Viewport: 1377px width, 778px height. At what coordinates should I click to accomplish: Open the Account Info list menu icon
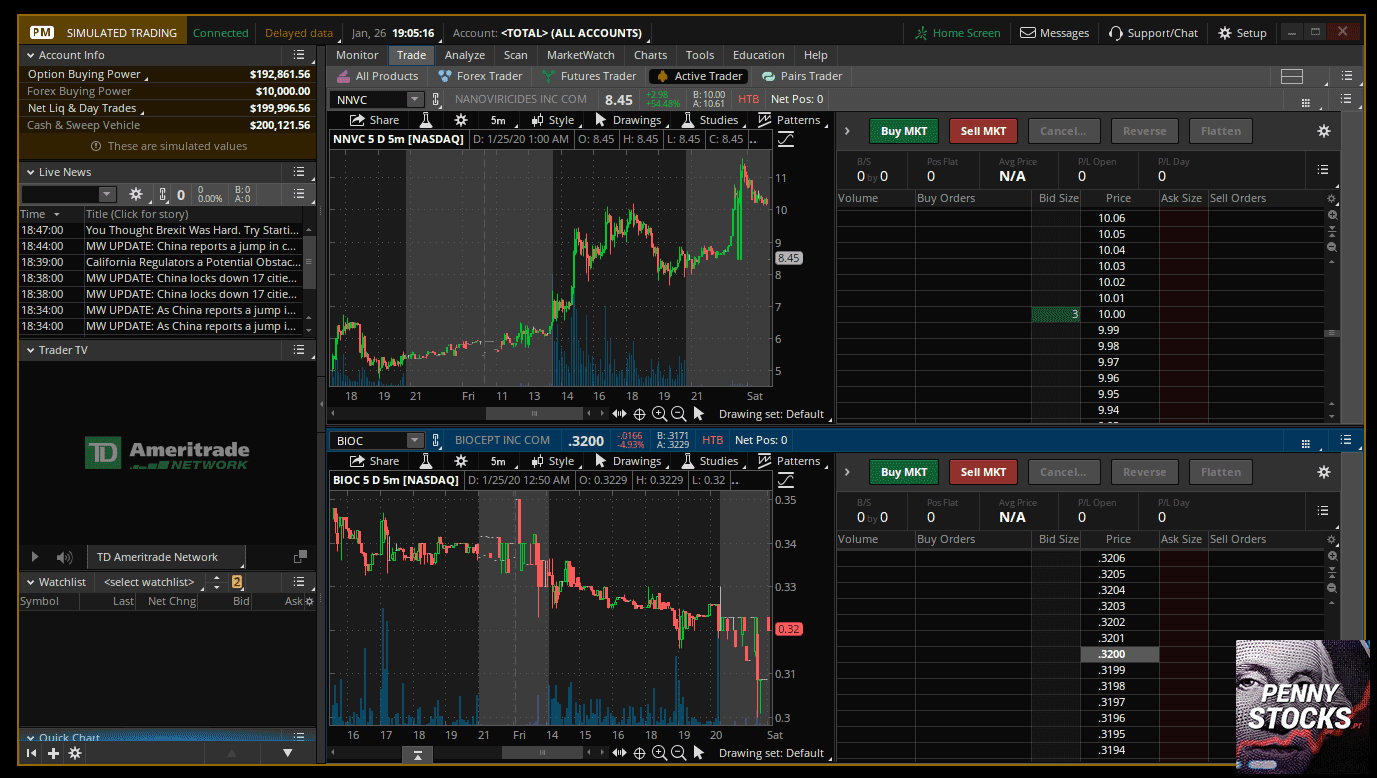pyautogui.click(x=299, y=55)
